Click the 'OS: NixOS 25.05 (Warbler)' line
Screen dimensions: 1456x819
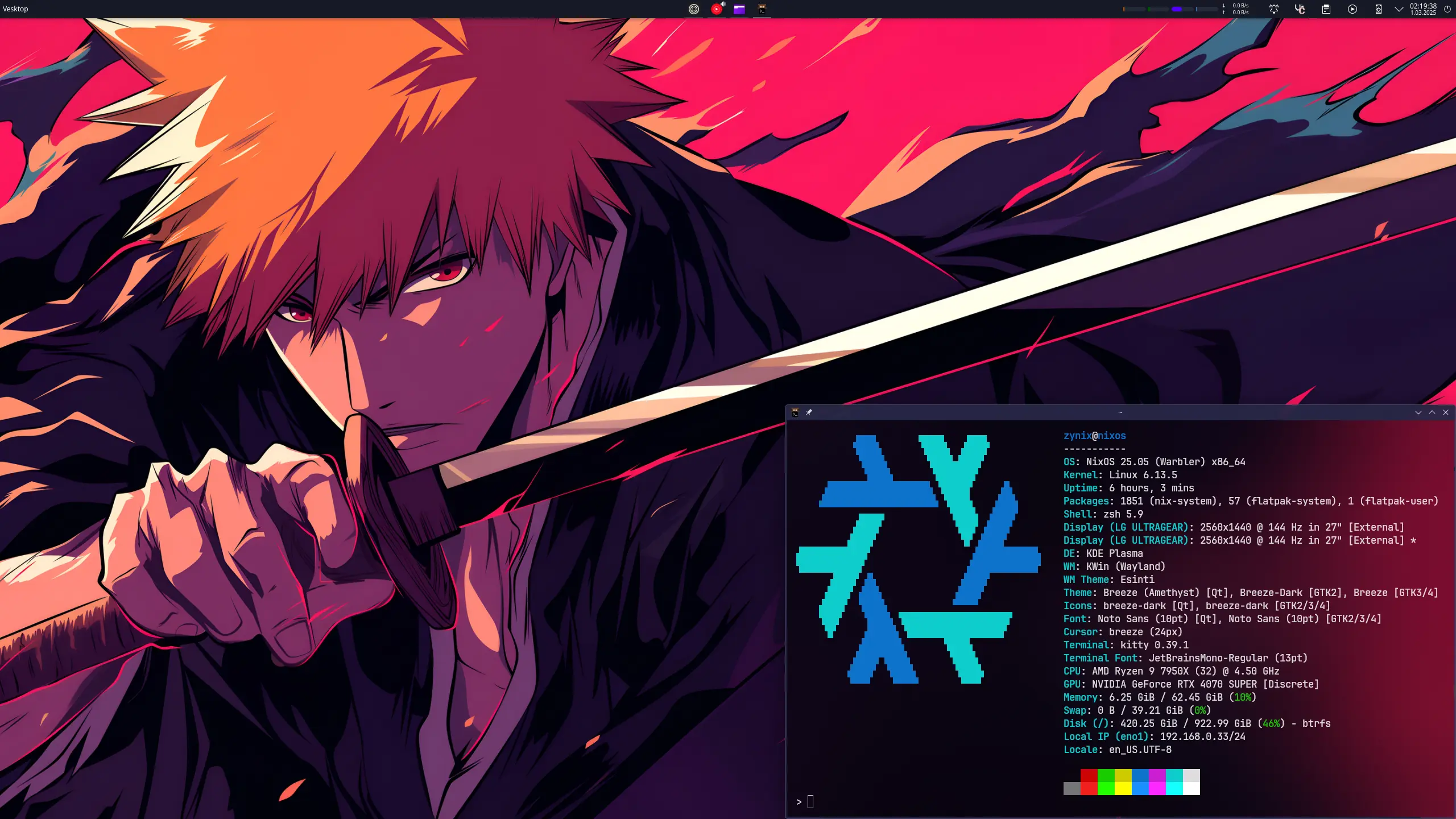click(1155, 462)
